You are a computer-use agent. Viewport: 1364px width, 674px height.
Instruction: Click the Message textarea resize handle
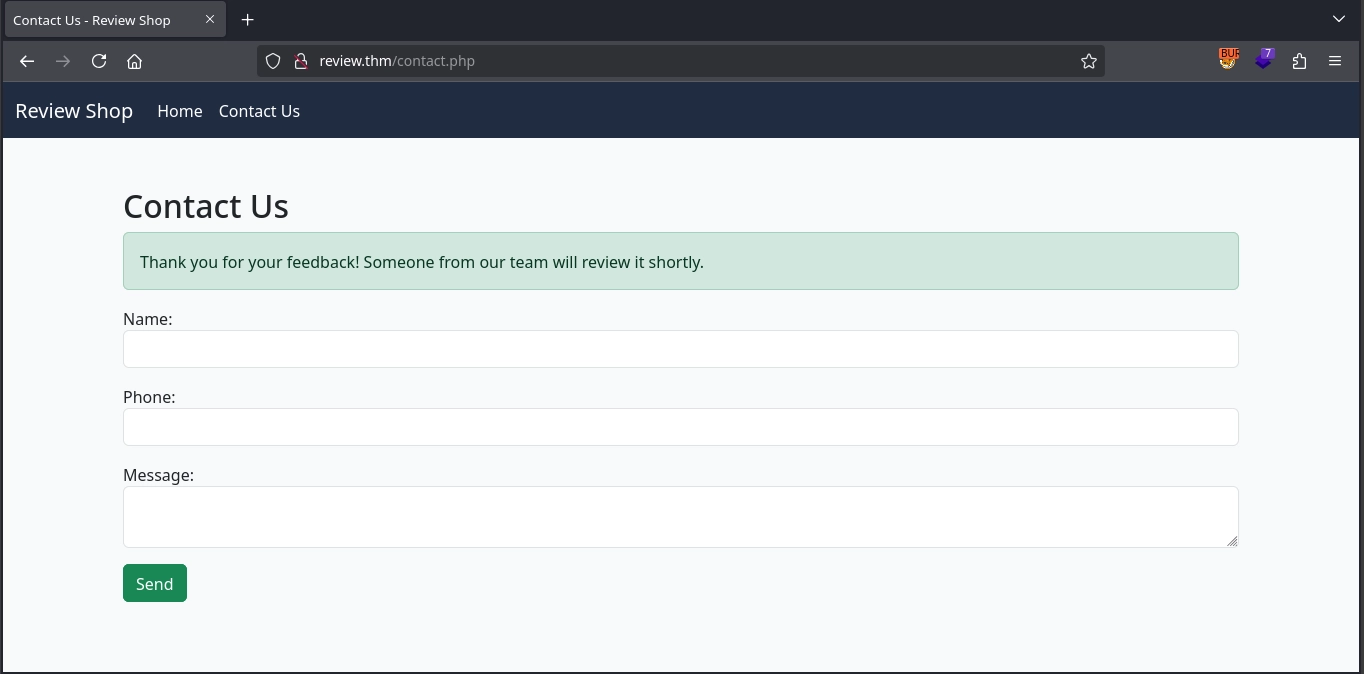(x=1232, y=541)
